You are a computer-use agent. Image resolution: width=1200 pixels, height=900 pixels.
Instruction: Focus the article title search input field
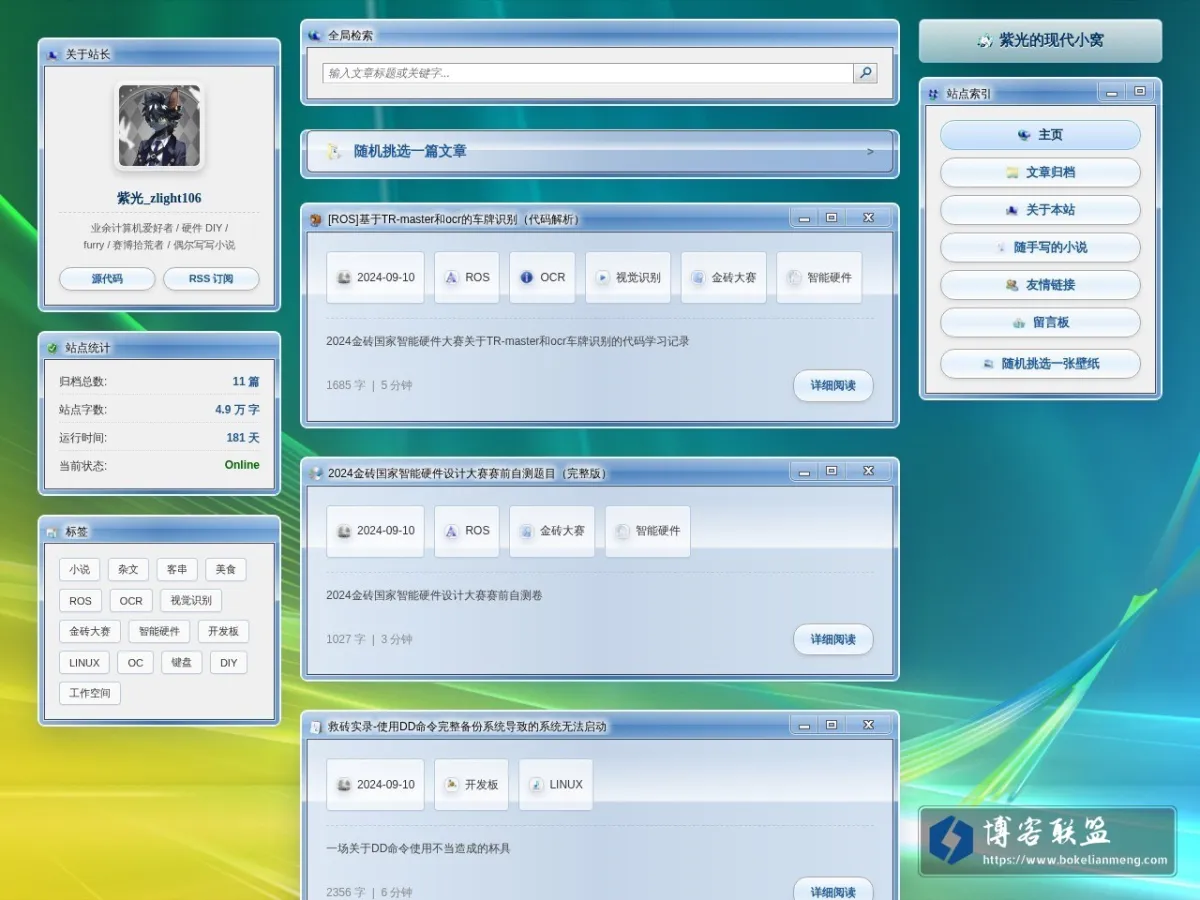588,73
